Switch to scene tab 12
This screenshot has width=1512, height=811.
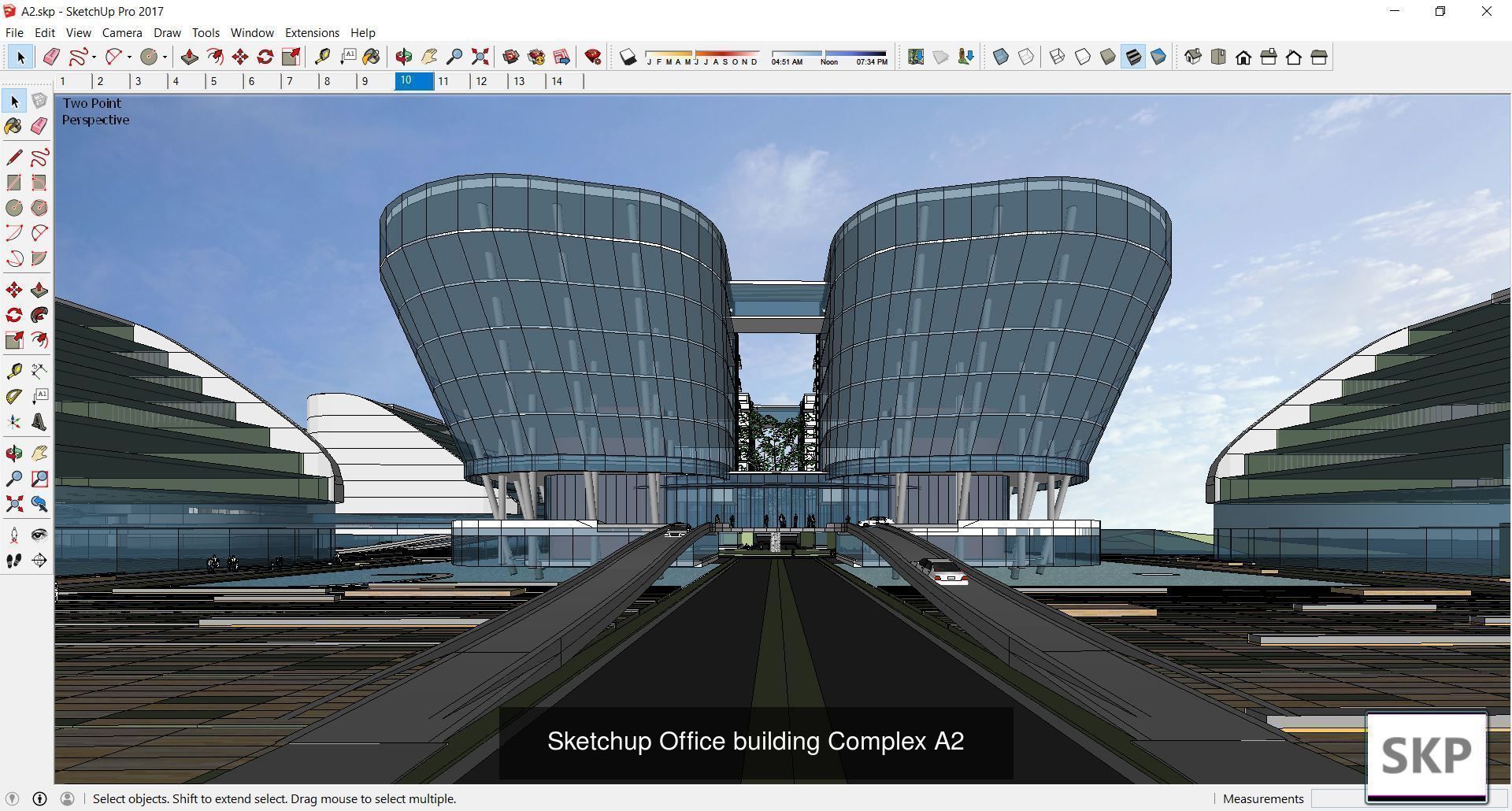coord(489,81)
